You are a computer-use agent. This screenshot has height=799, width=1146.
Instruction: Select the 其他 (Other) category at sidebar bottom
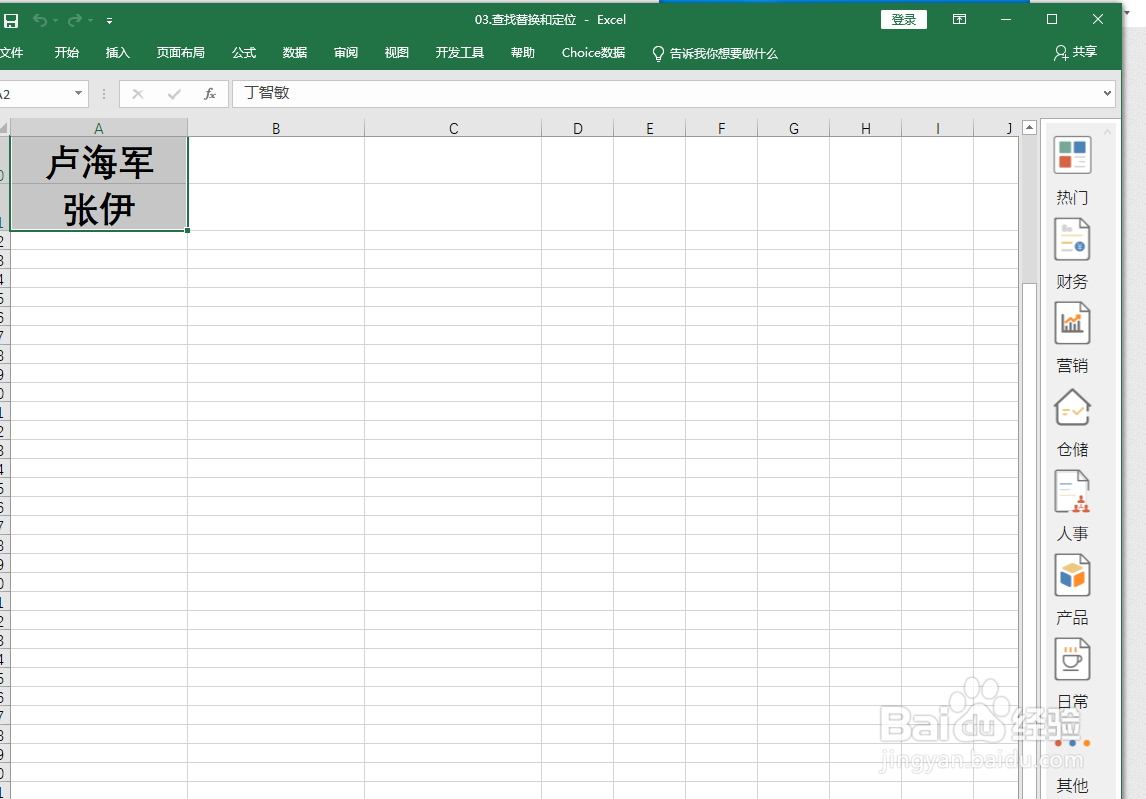1072,784
